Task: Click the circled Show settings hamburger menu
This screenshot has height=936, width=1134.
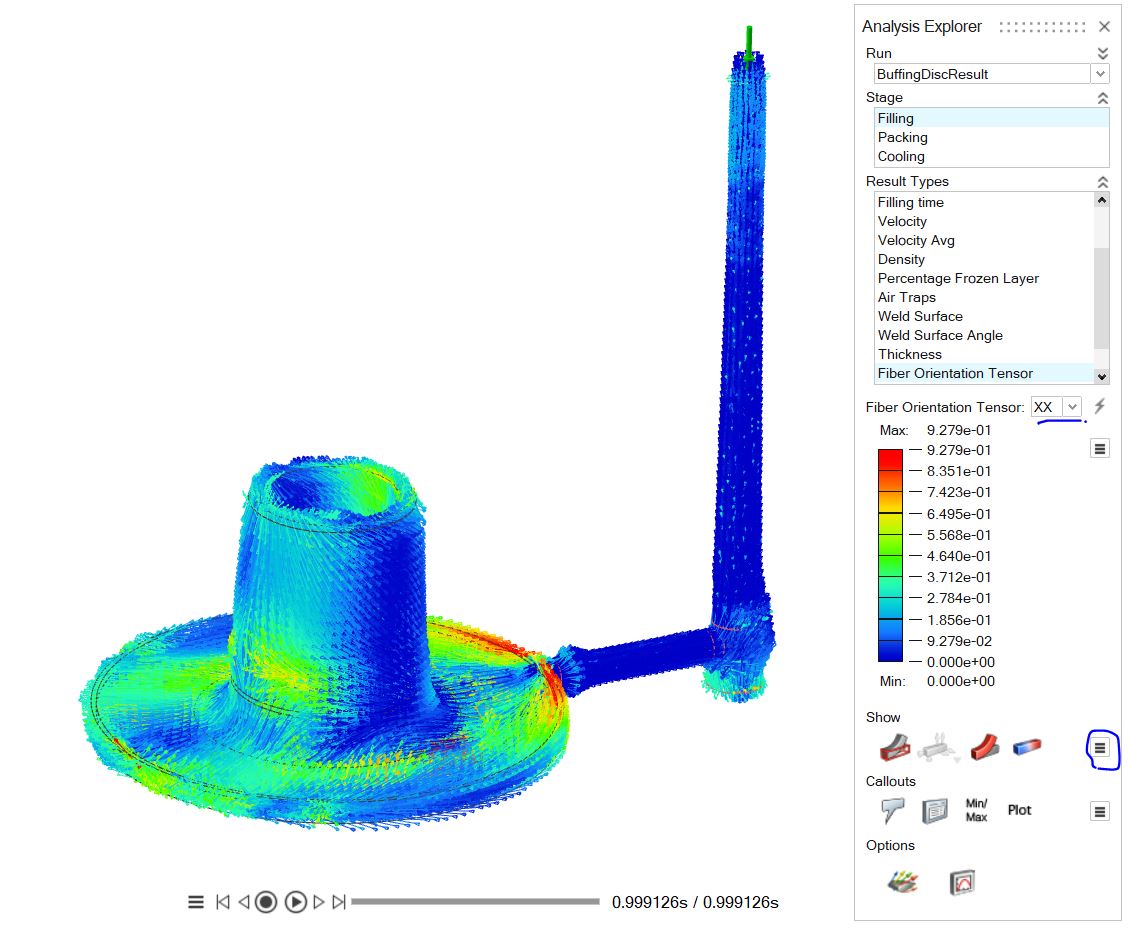Action: 1100,748
